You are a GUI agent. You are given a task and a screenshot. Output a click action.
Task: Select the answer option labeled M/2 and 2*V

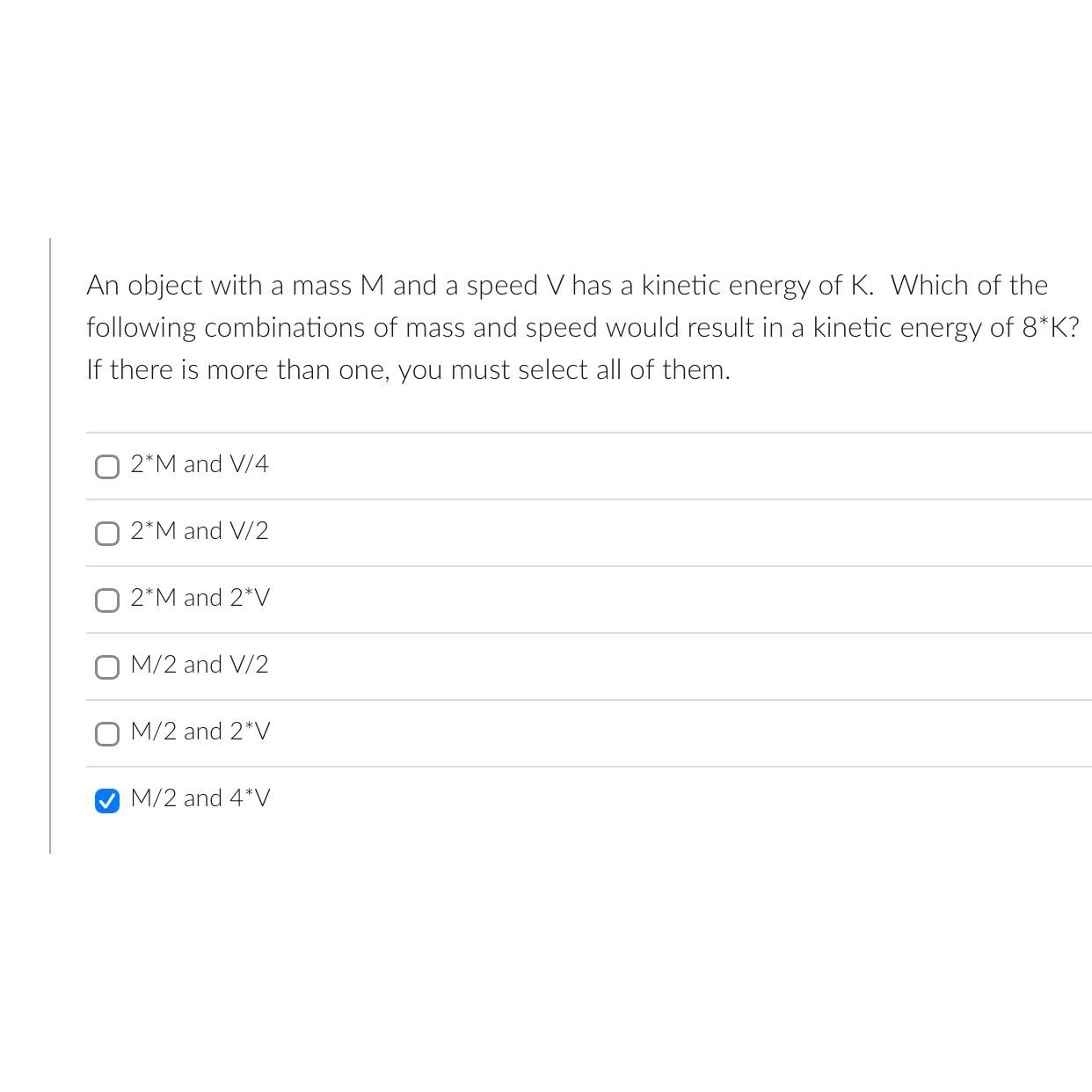[x=200, y=732]
